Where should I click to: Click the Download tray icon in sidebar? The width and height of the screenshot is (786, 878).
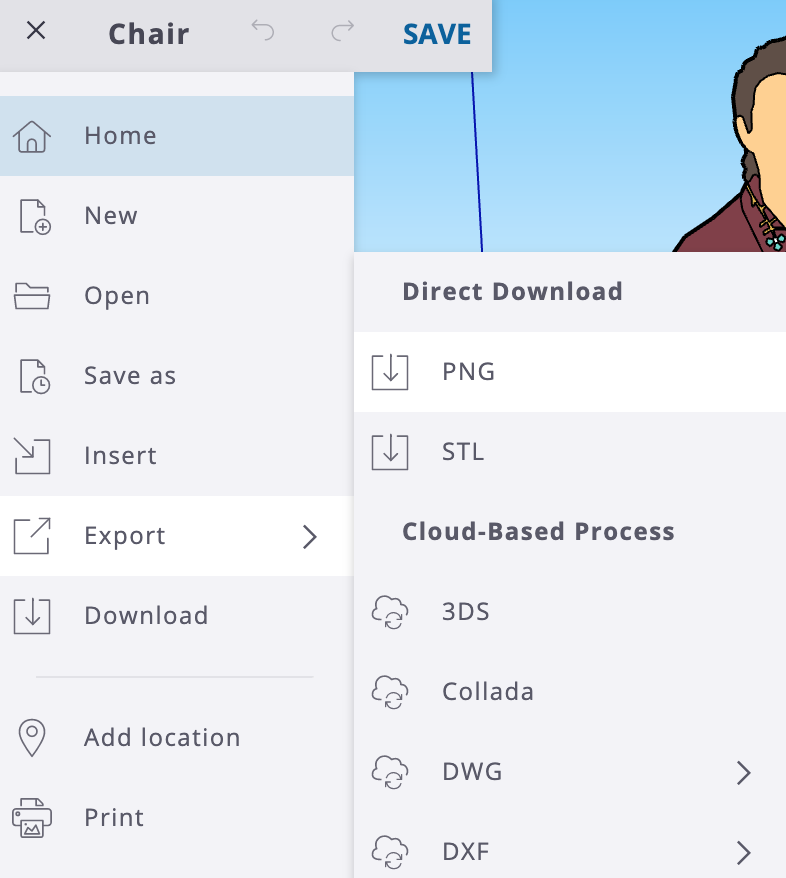(32, 616)
